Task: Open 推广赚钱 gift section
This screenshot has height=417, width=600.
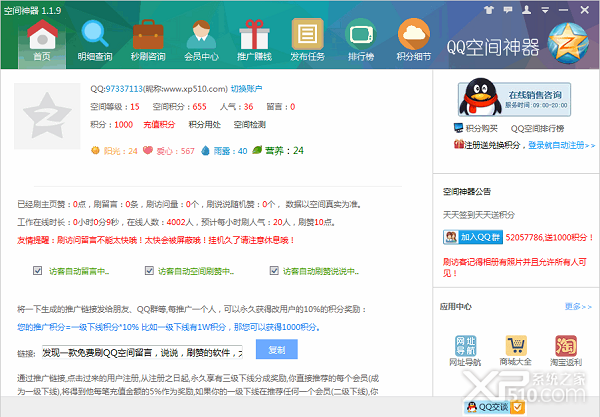Action: [254, 41]
